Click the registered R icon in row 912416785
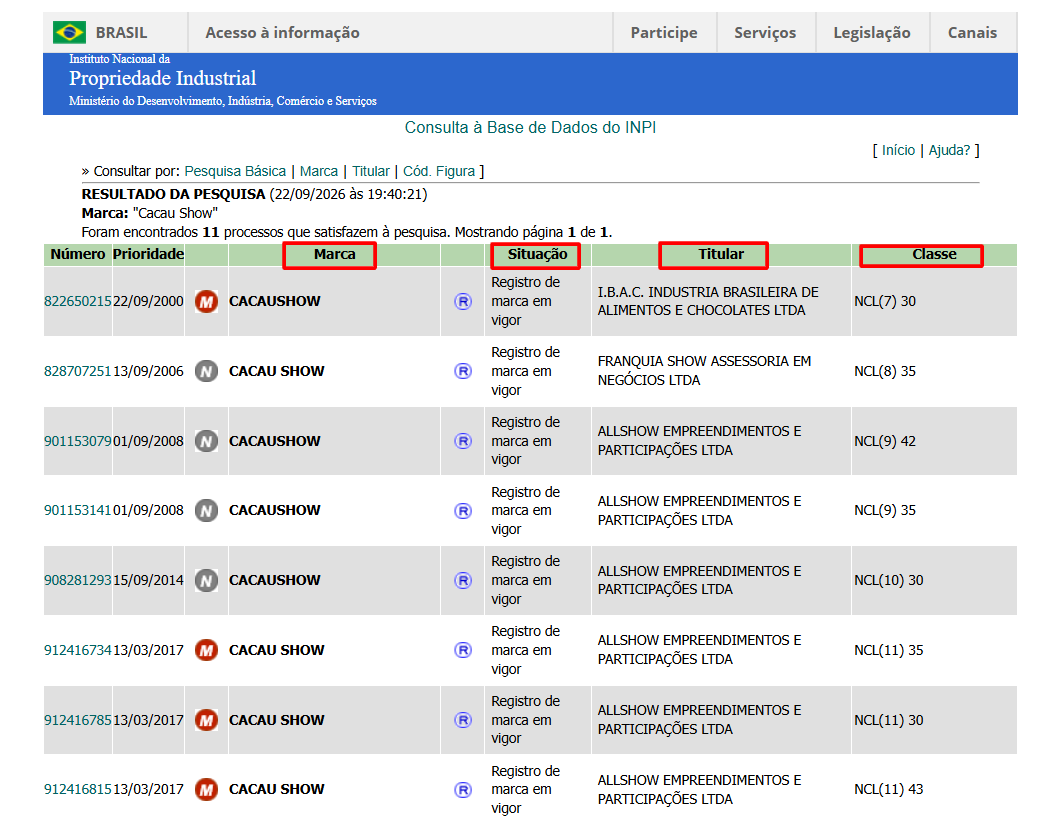Image resolution: width=1062 pixels, height=825 pixels. 463,720
